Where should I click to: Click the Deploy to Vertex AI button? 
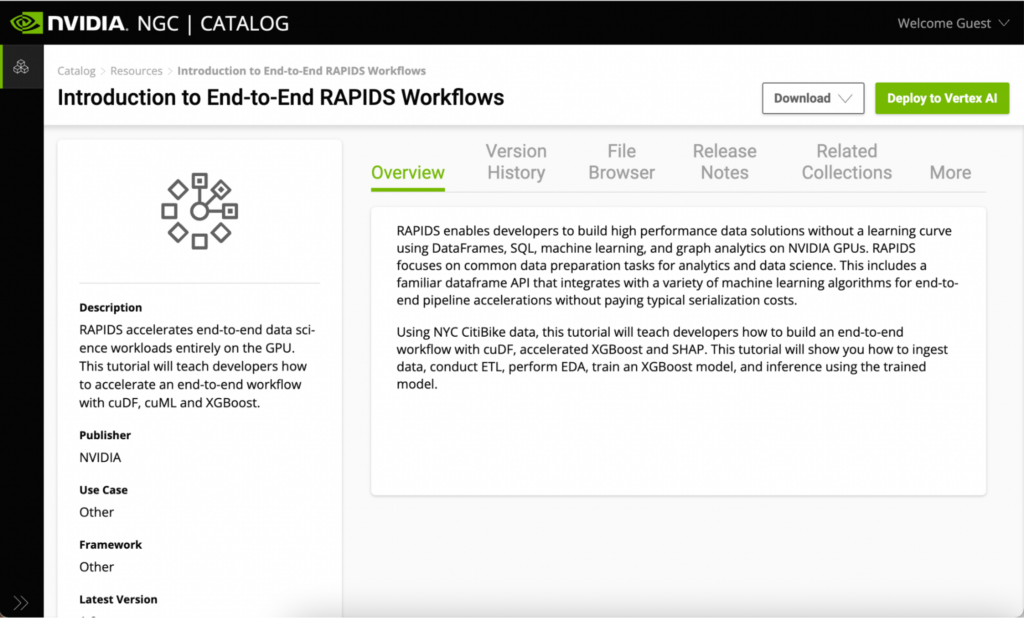coord(941,98)
